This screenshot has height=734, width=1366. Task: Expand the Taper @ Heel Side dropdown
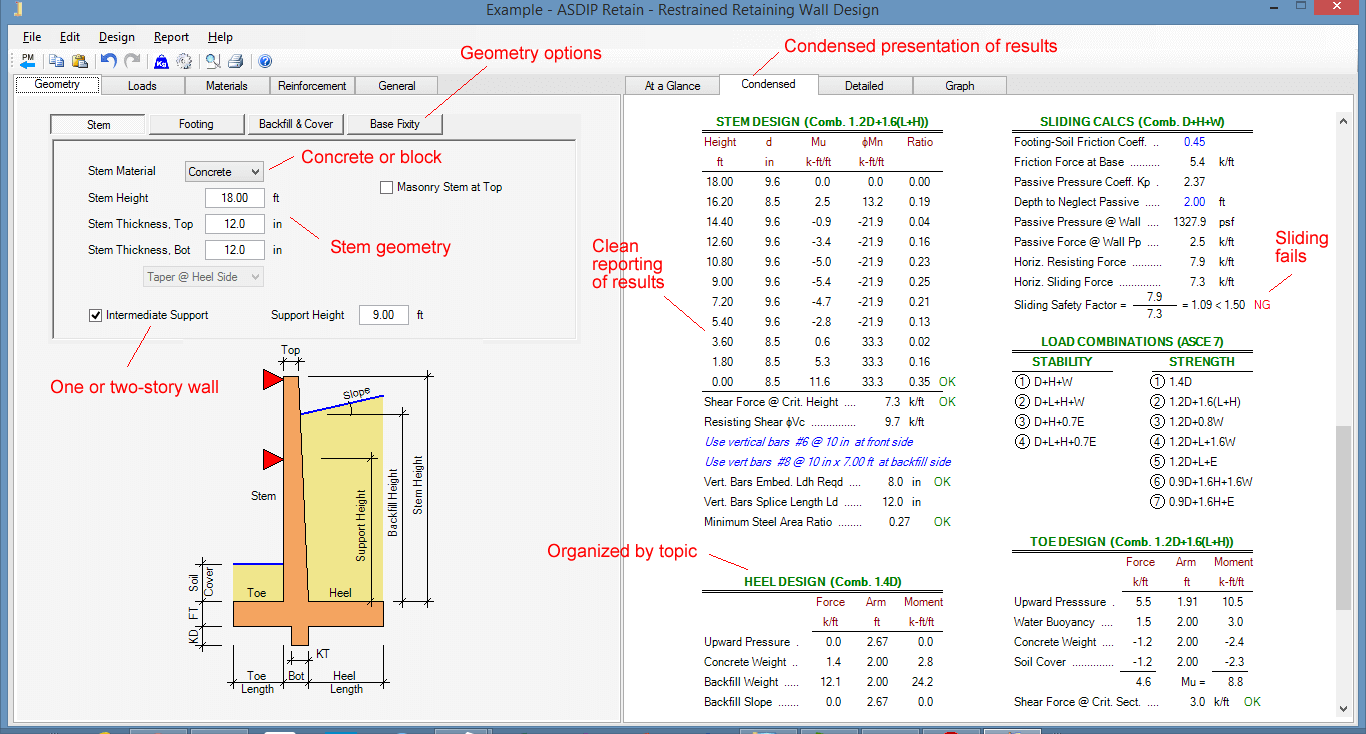tap(205, 277)
